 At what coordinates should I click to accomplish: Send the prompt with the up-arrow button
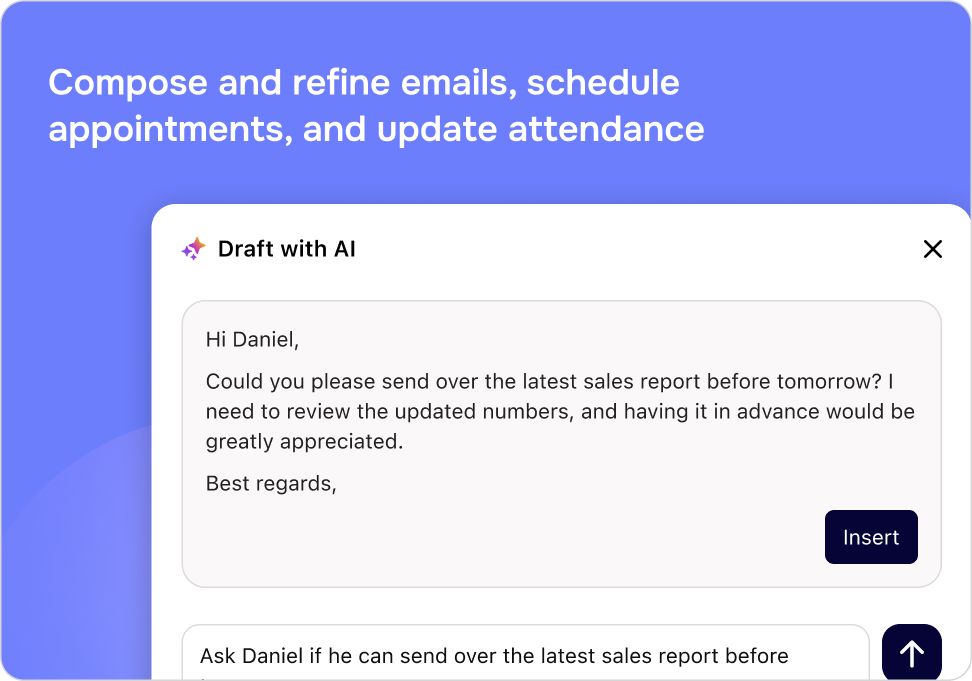(x=911, y=653)
